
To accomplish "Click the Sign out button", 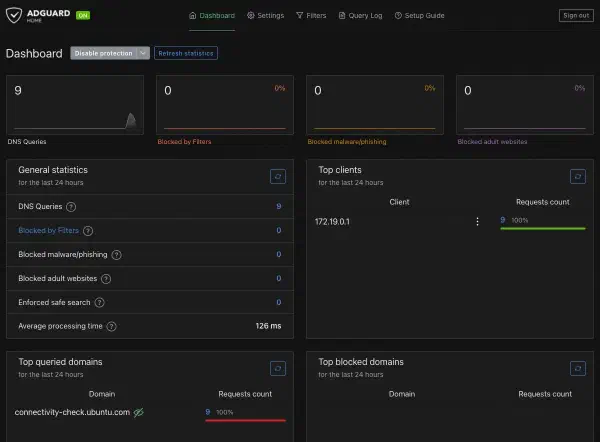I will pyautogui.click(x=576, y=15).
